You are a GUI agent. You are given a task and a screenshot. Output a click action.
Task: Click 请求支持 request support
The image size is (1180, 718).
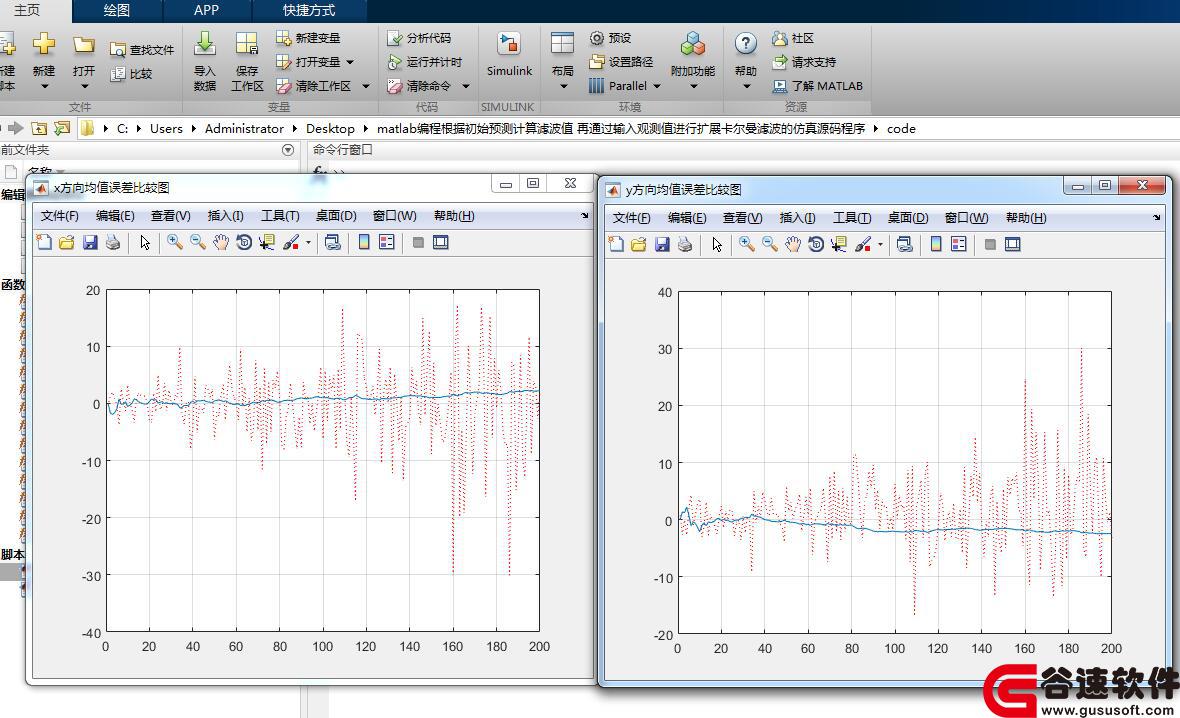tap(804, 62)
